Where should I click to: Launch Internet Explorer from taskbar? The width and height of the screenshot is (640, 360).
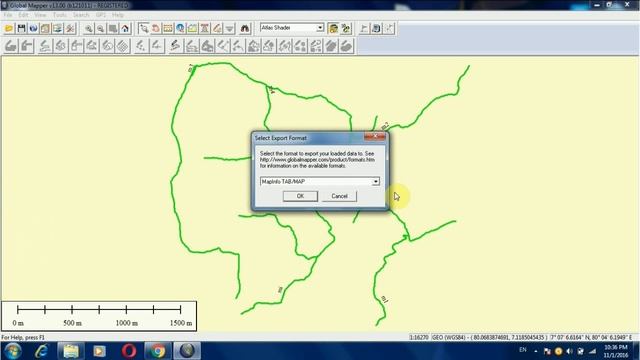click(42, 351)
